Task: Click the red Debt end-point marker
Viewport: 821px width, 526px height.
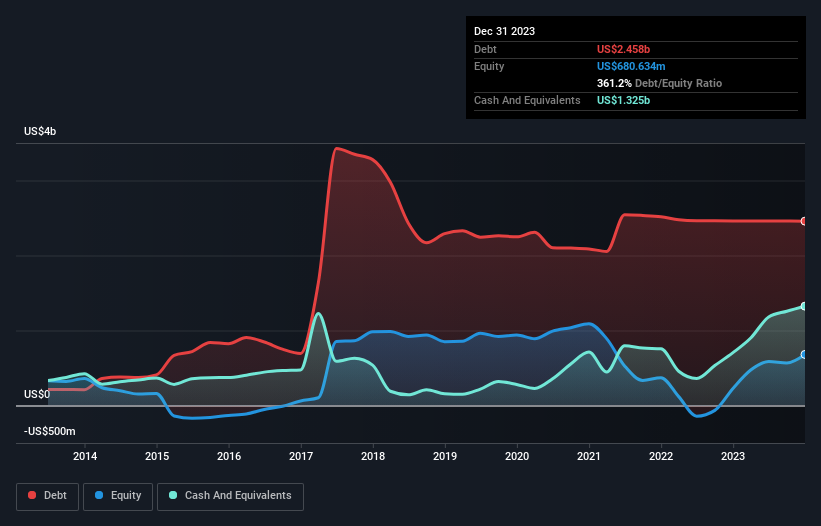Action: pos(804,221)
